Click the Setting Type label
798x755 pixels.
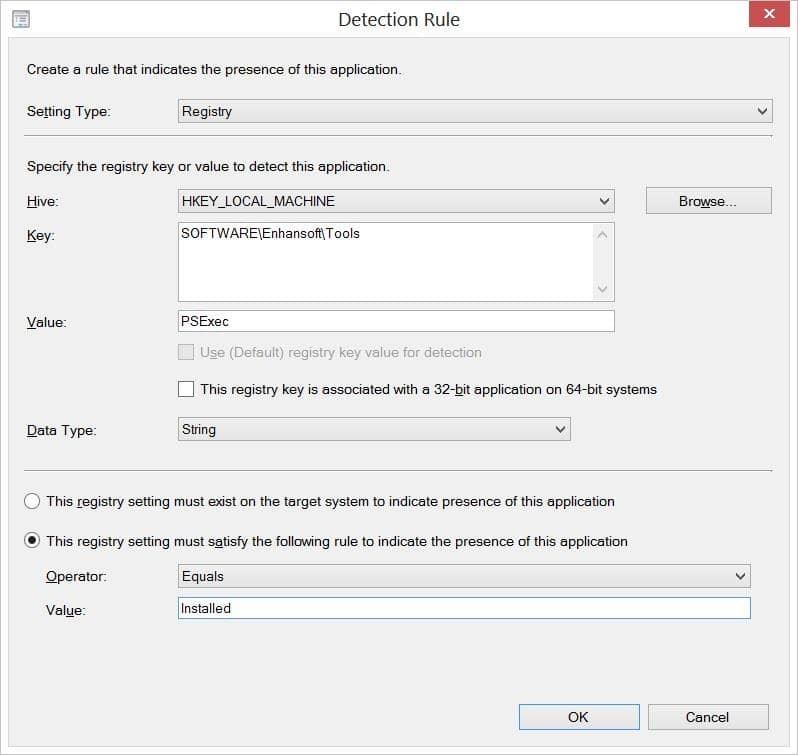click(x=69, y=111)
